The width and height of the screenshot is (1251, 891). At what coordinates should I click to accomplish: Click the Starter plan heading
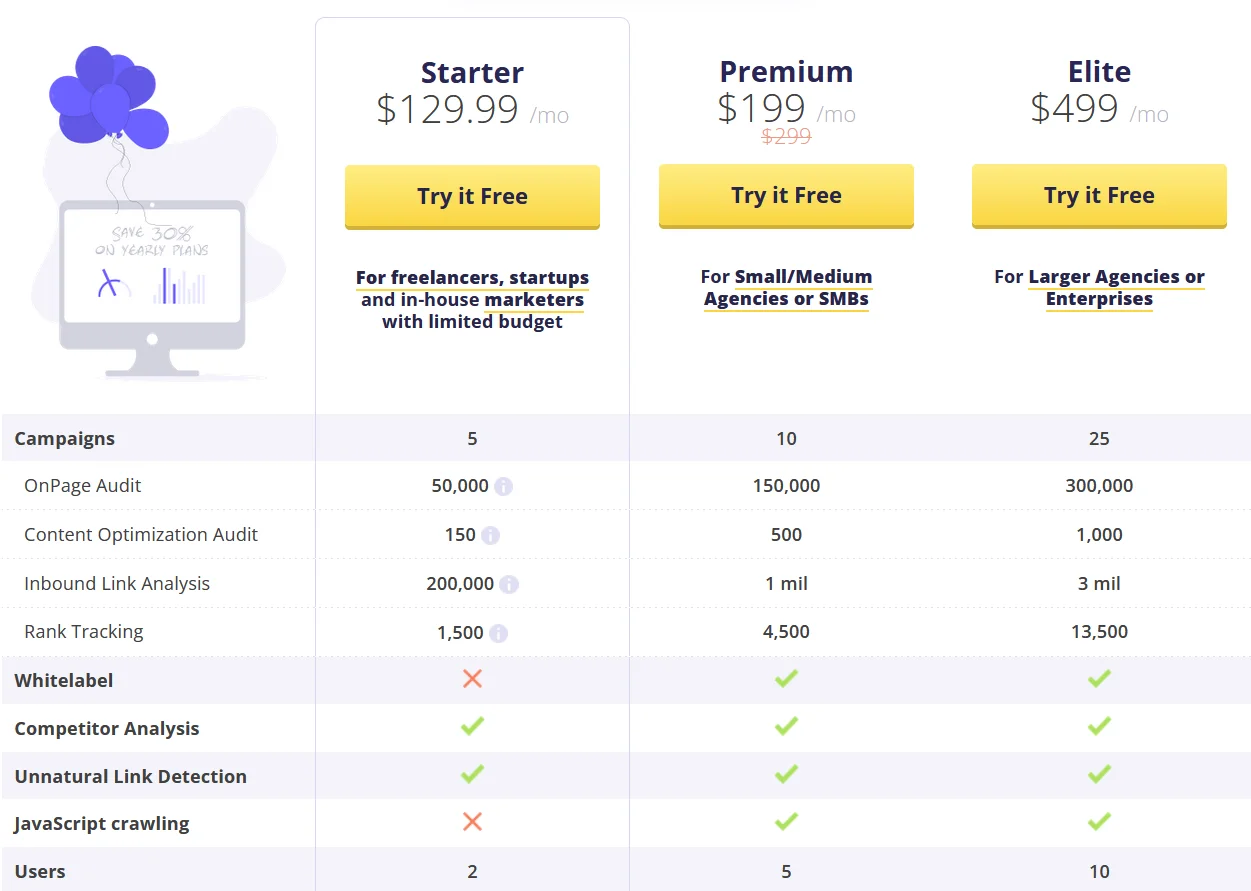click(x=472, y=73)
